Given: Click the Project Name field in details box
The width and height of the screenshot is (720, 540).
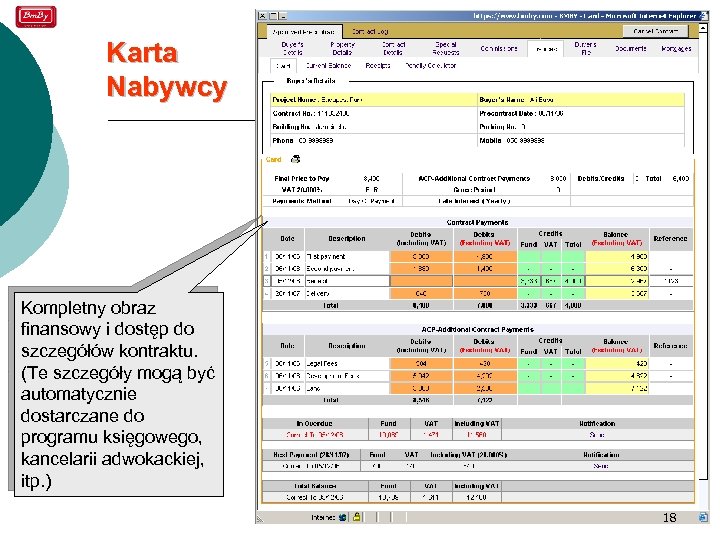Looking at the screenshot, I should click(x=374, y=100).
